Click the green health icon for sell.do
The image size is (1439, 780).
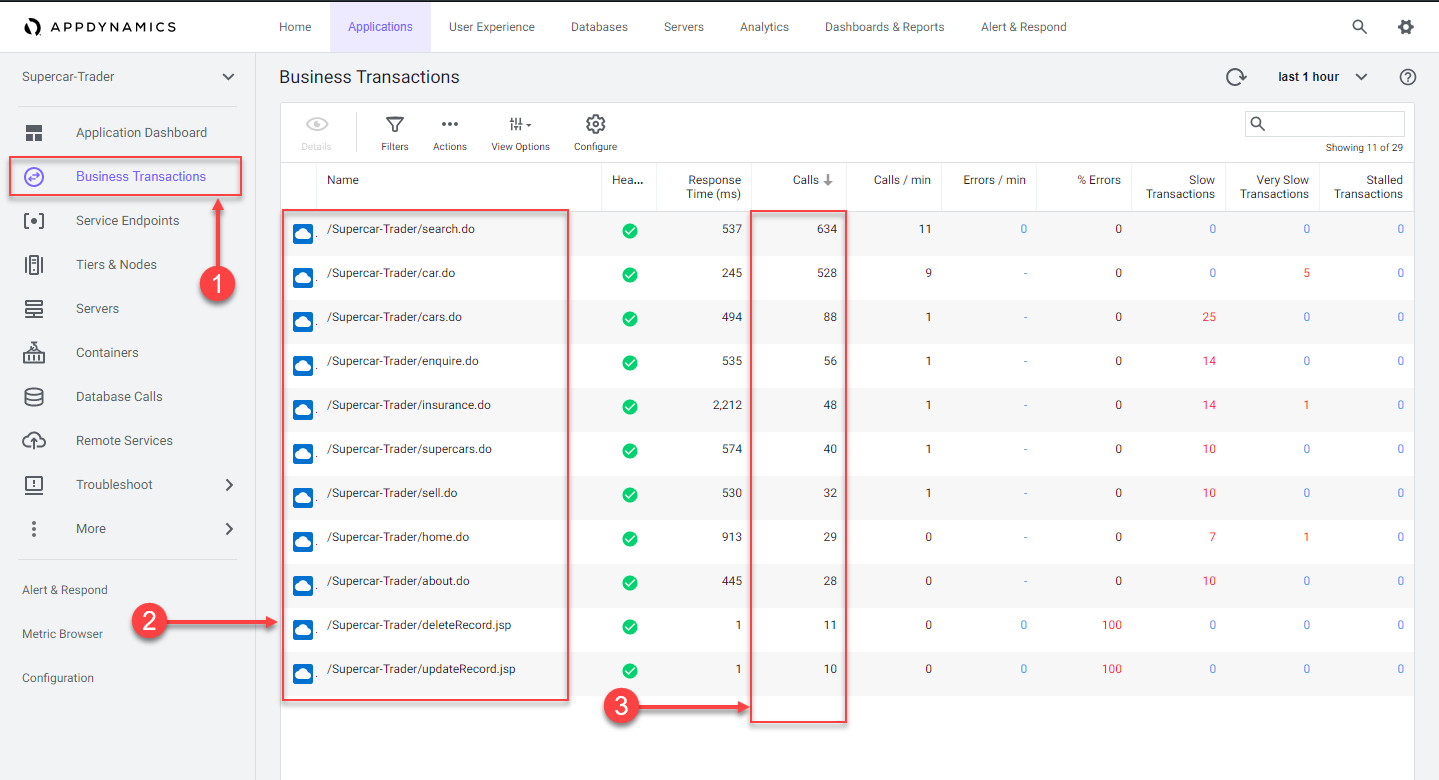point(630,495)
